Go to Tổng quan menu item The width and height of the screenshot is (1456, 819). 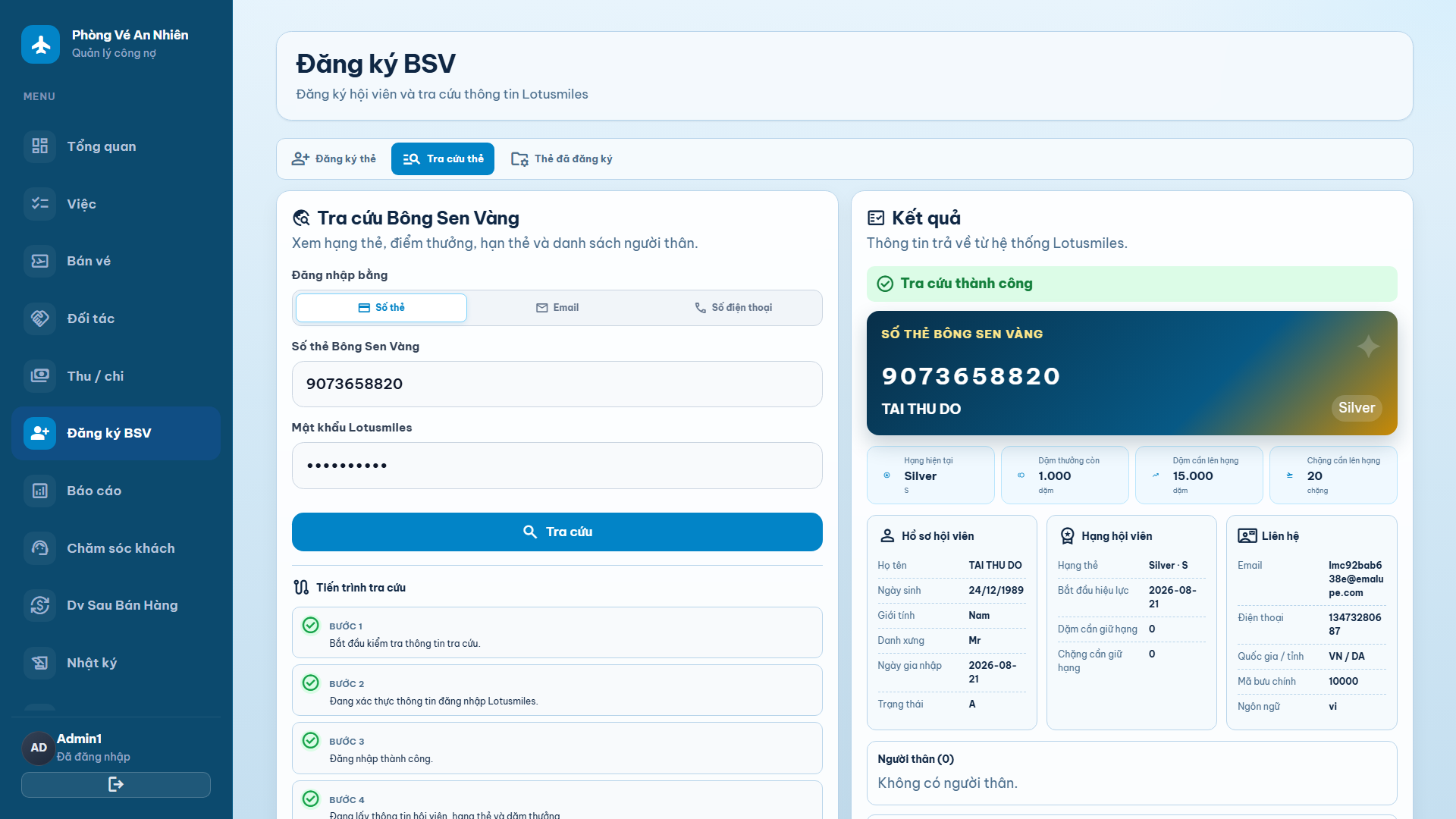click(x=116, y=146)
